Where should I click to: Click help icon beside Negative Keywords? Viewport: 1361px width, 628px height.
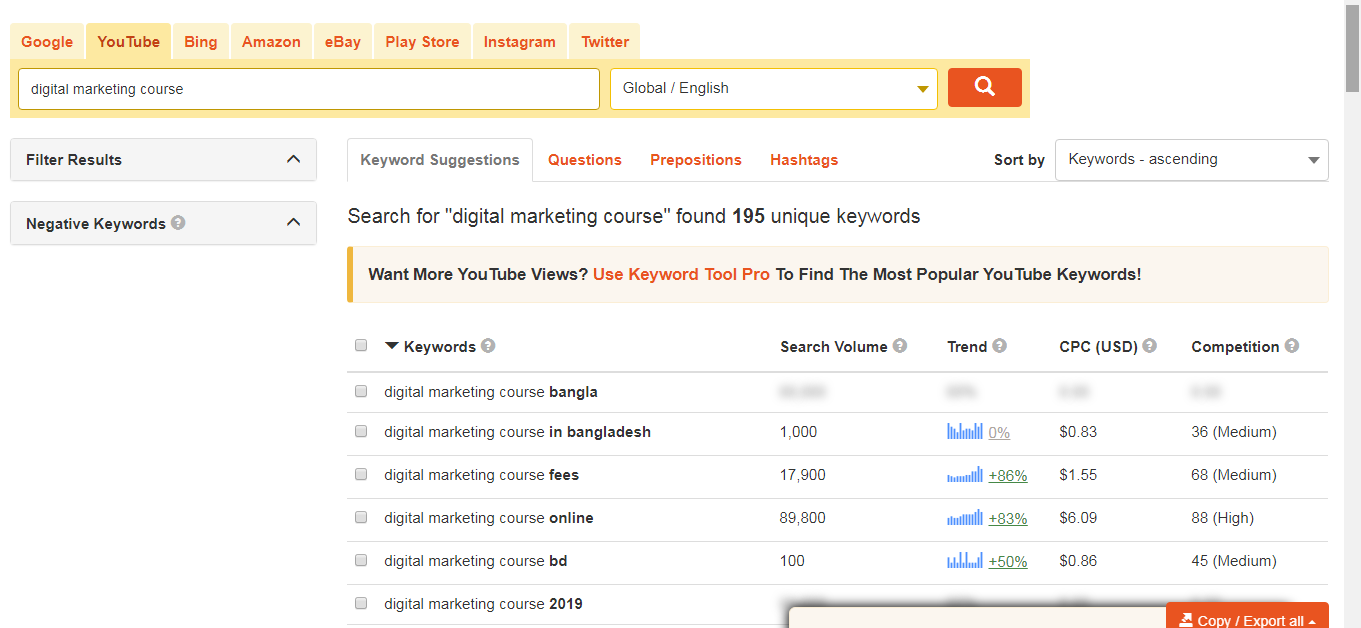pyautogui.click(x=178, y=223)
